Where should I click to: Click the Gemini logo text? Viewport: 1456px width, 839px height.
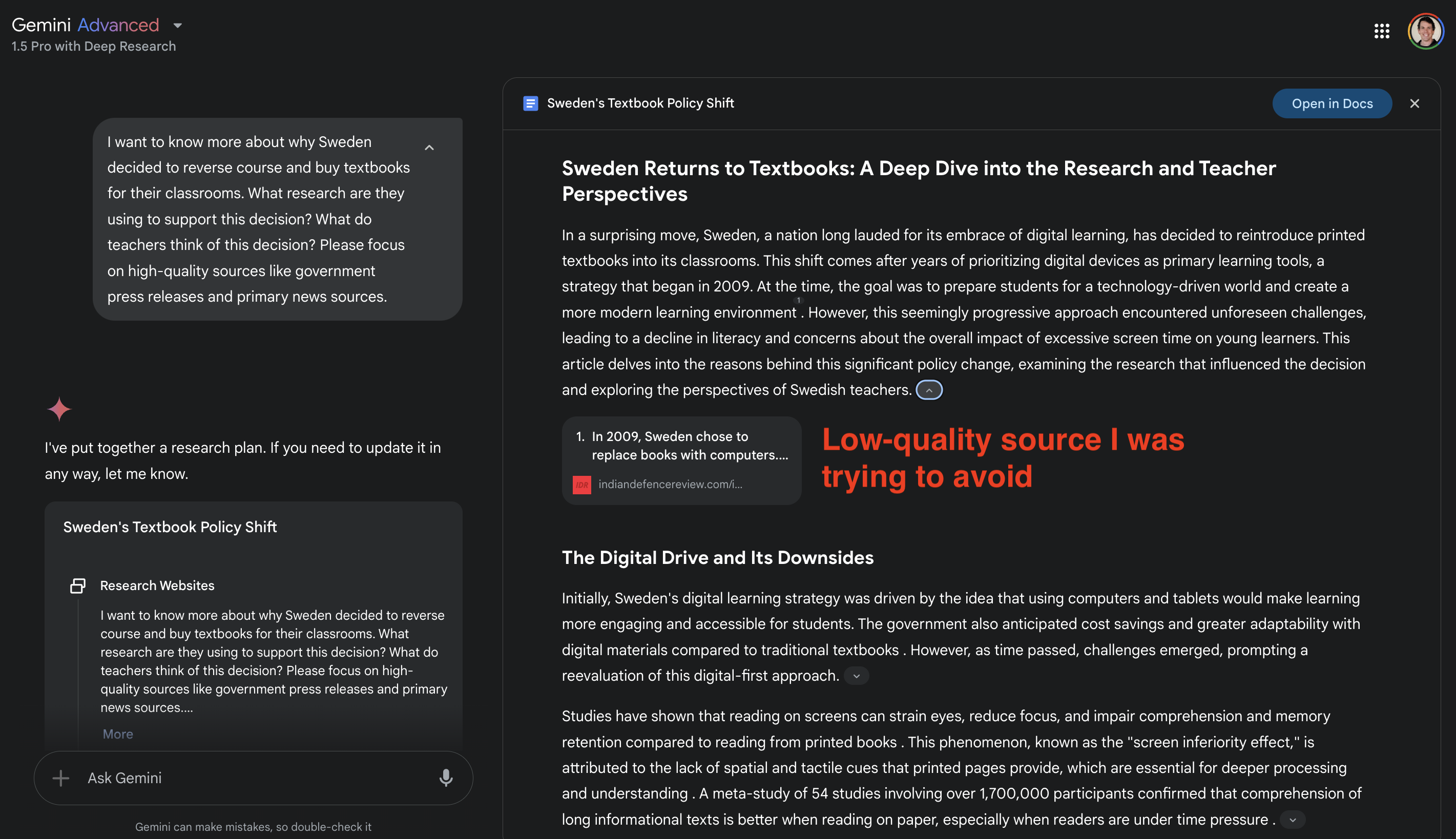[85, 25]
